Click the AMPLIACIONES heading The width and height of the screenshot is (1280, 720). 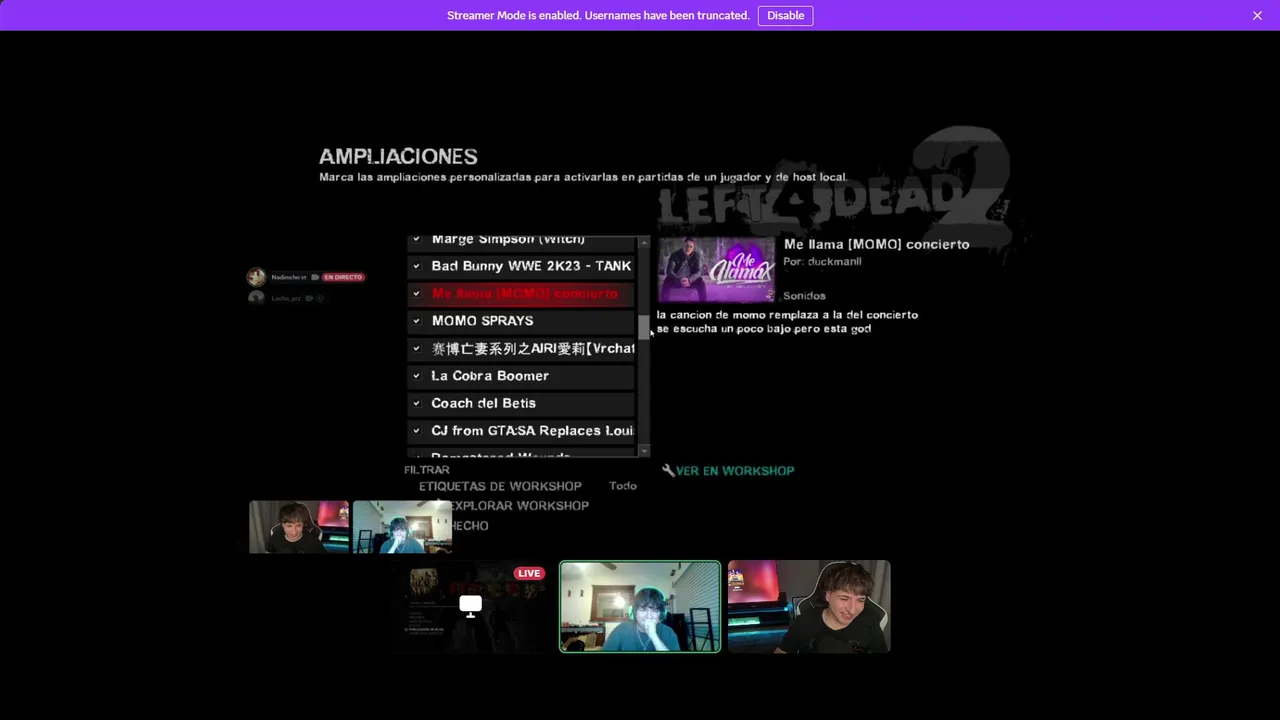[398, 156]
